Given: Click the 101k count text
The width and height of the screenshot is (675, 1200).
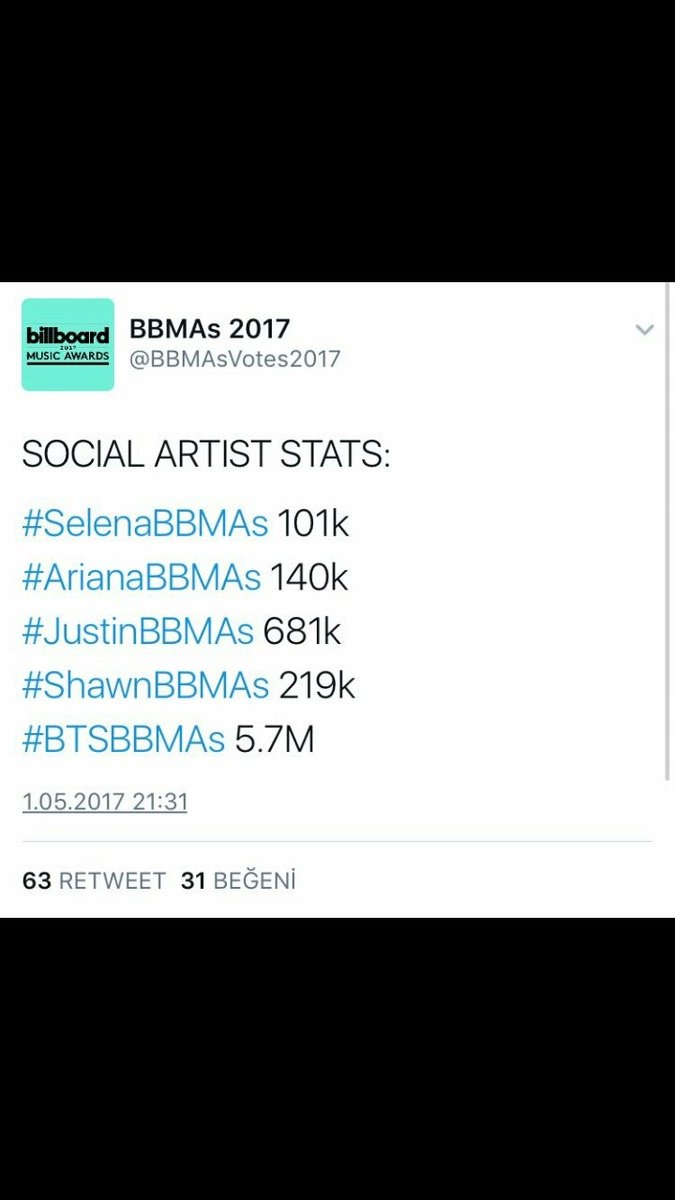Looking at the screenshot, I should [x=313, y=524].
